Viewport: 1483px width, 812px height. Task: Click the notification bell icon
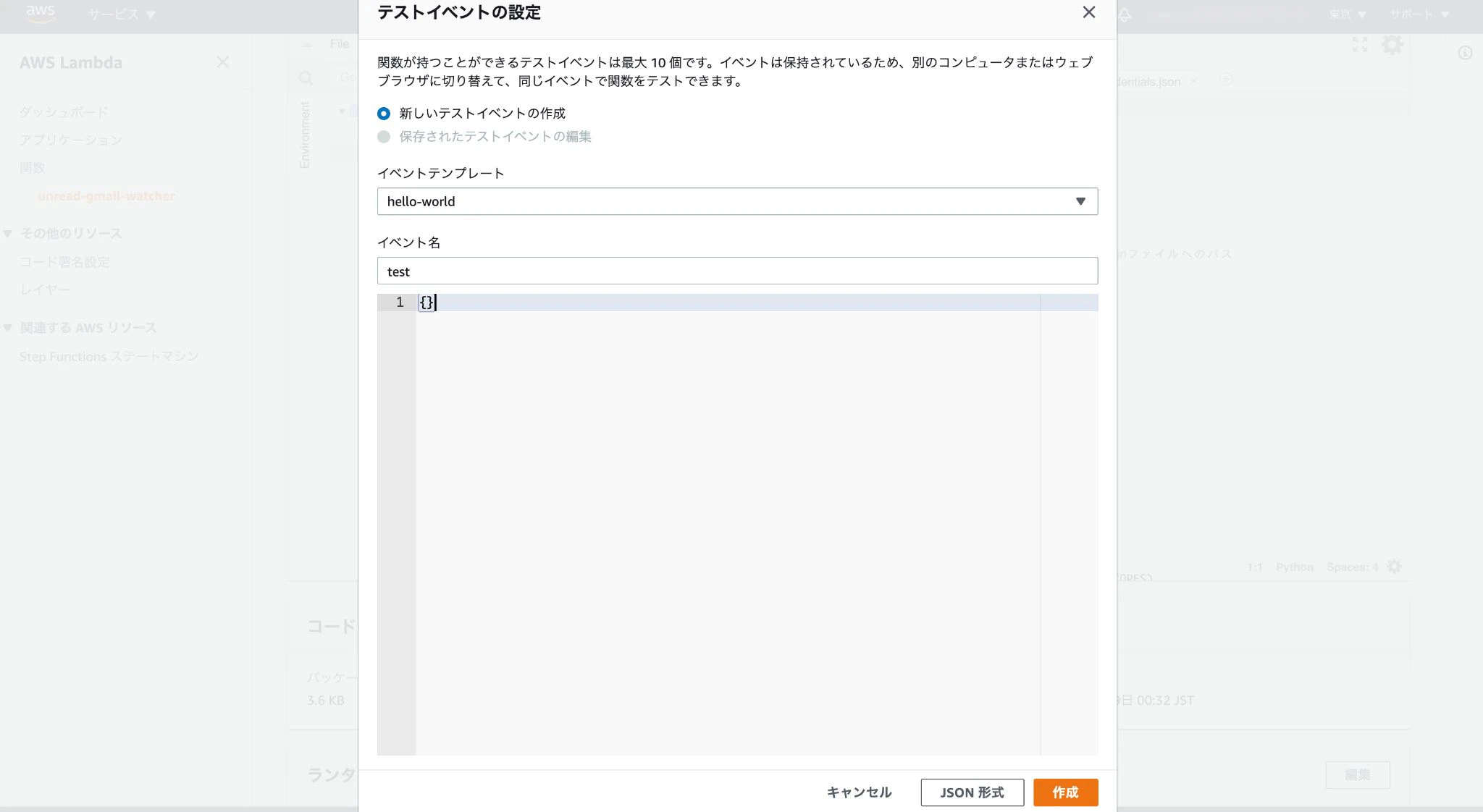1125,14
